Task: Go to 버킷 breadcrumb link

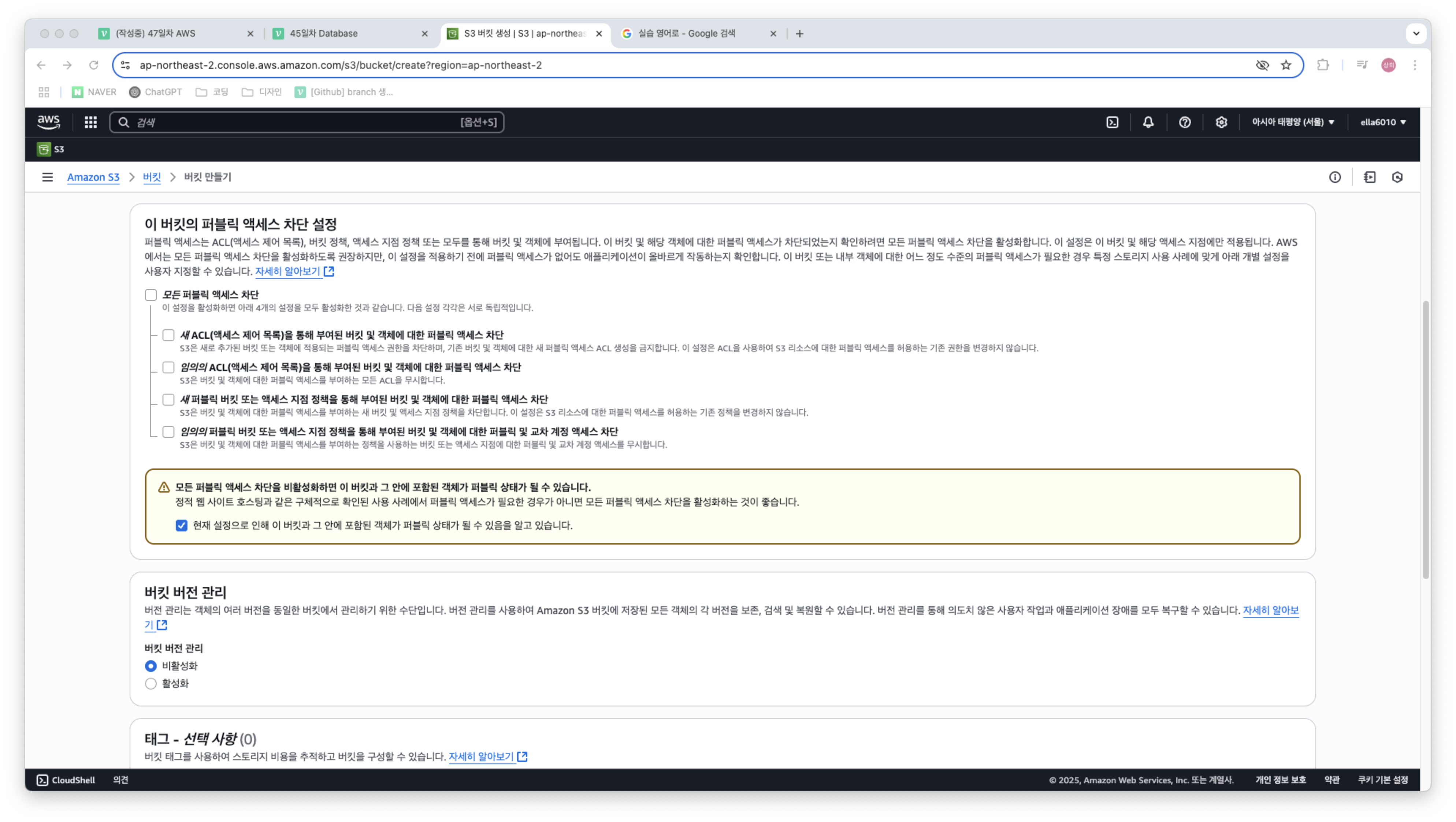Action: tap(152, 178)
